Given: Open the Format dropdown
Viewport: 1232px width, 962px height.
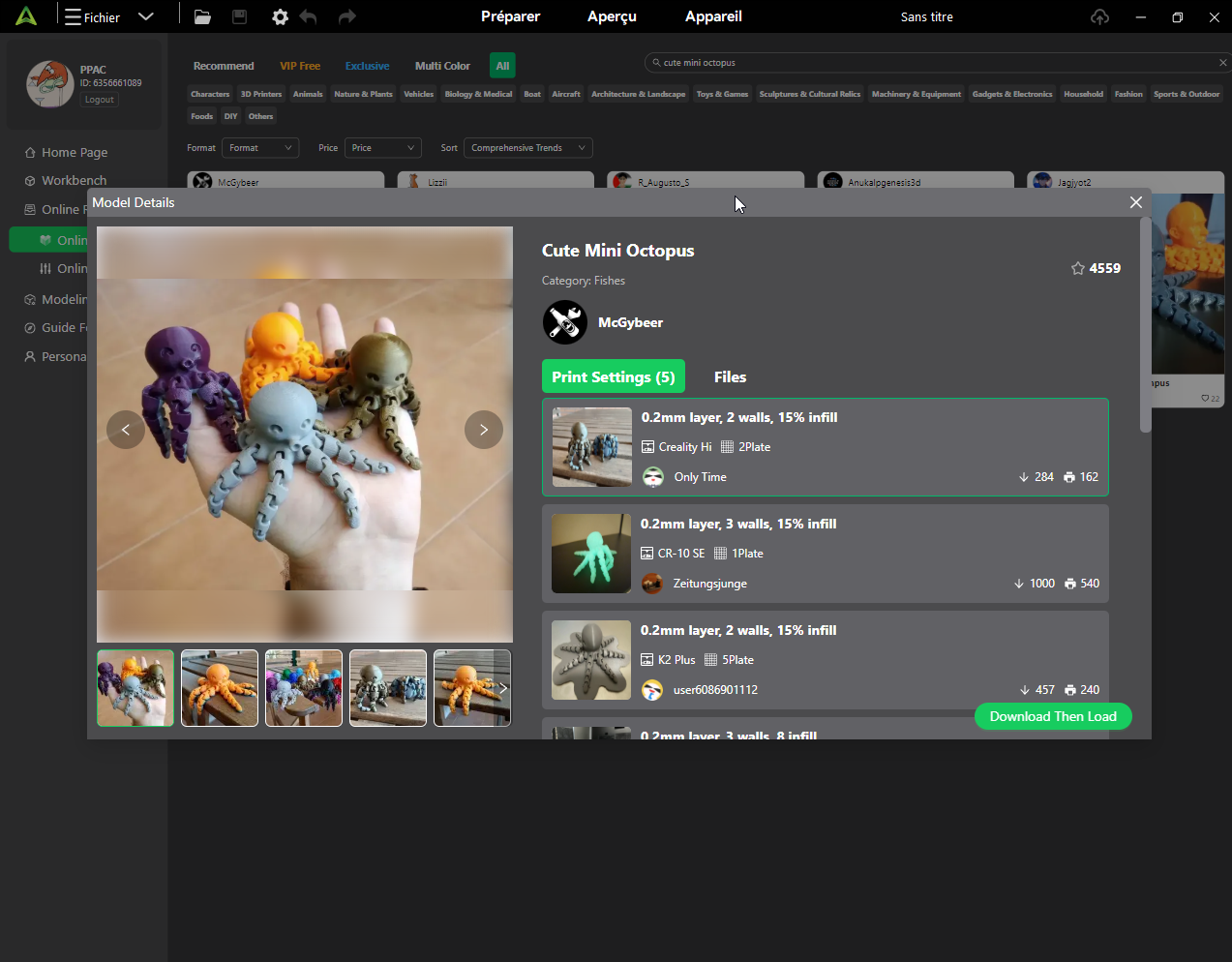Looking at the screenshot, I should pos(260,148).
